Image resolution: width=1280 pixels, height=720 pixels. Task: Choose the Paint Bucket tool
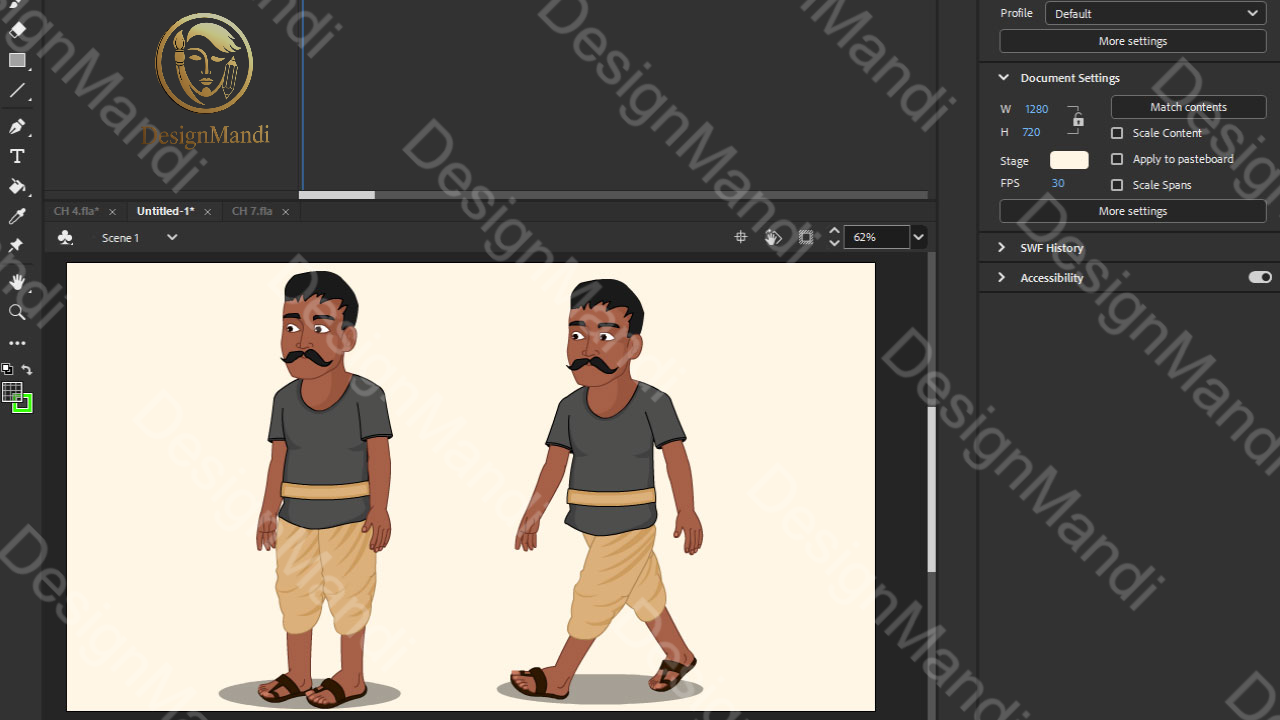(16, 186)
